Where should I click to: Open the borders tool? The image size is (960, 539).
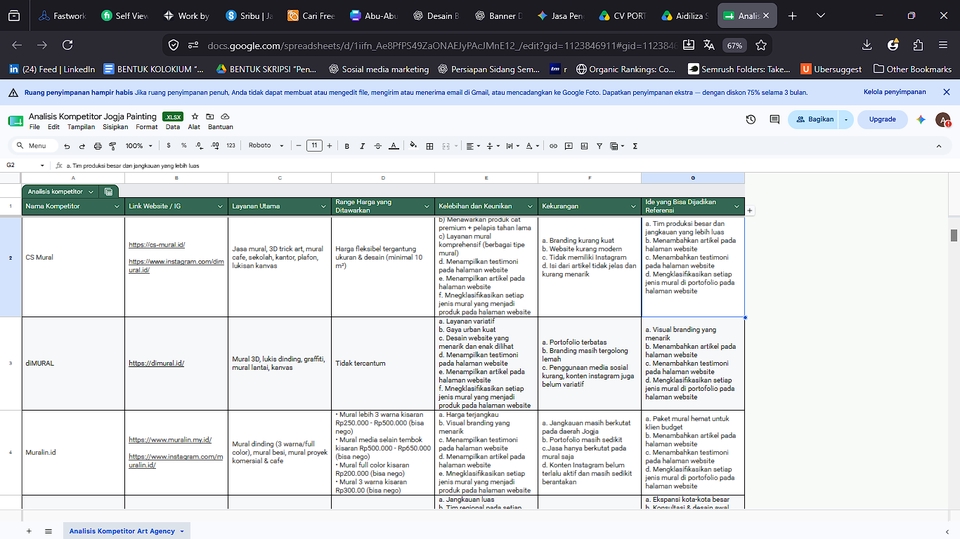pos(430,146)
